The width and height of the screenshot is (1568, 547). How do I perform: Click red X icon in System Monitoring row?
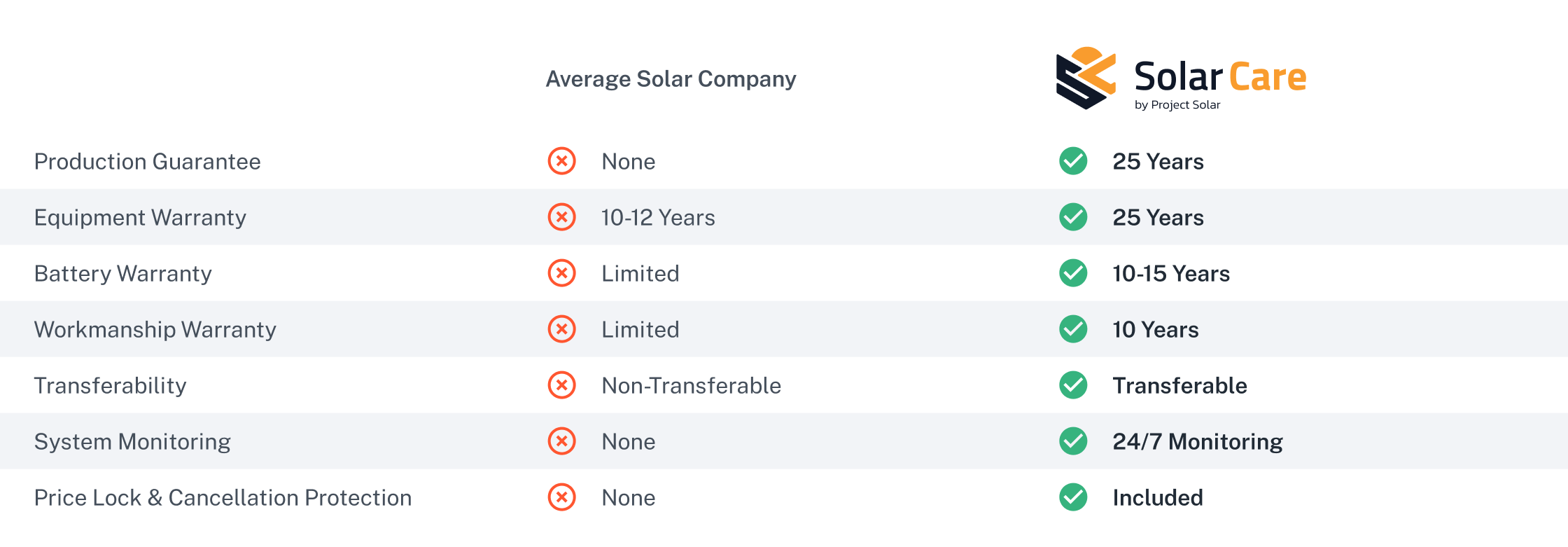pos(561,441)
